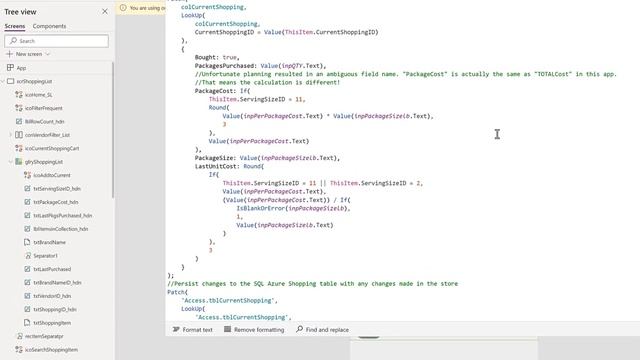
Task: Select the icoAddtoCurrent icon control
Action: tap(27, 175)
